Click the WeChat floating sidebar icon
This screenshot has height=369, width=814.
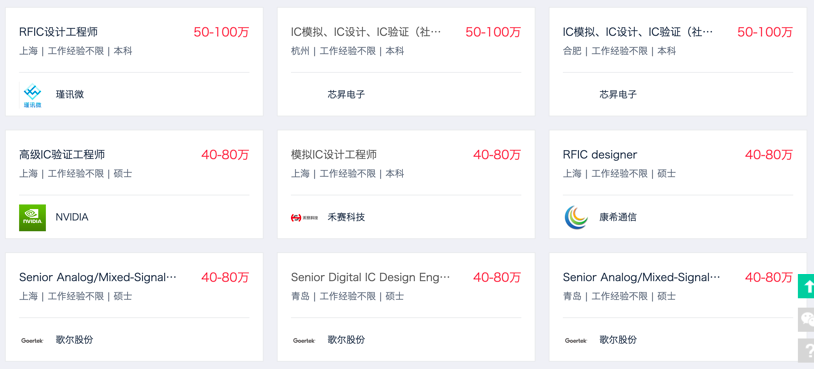806,319
